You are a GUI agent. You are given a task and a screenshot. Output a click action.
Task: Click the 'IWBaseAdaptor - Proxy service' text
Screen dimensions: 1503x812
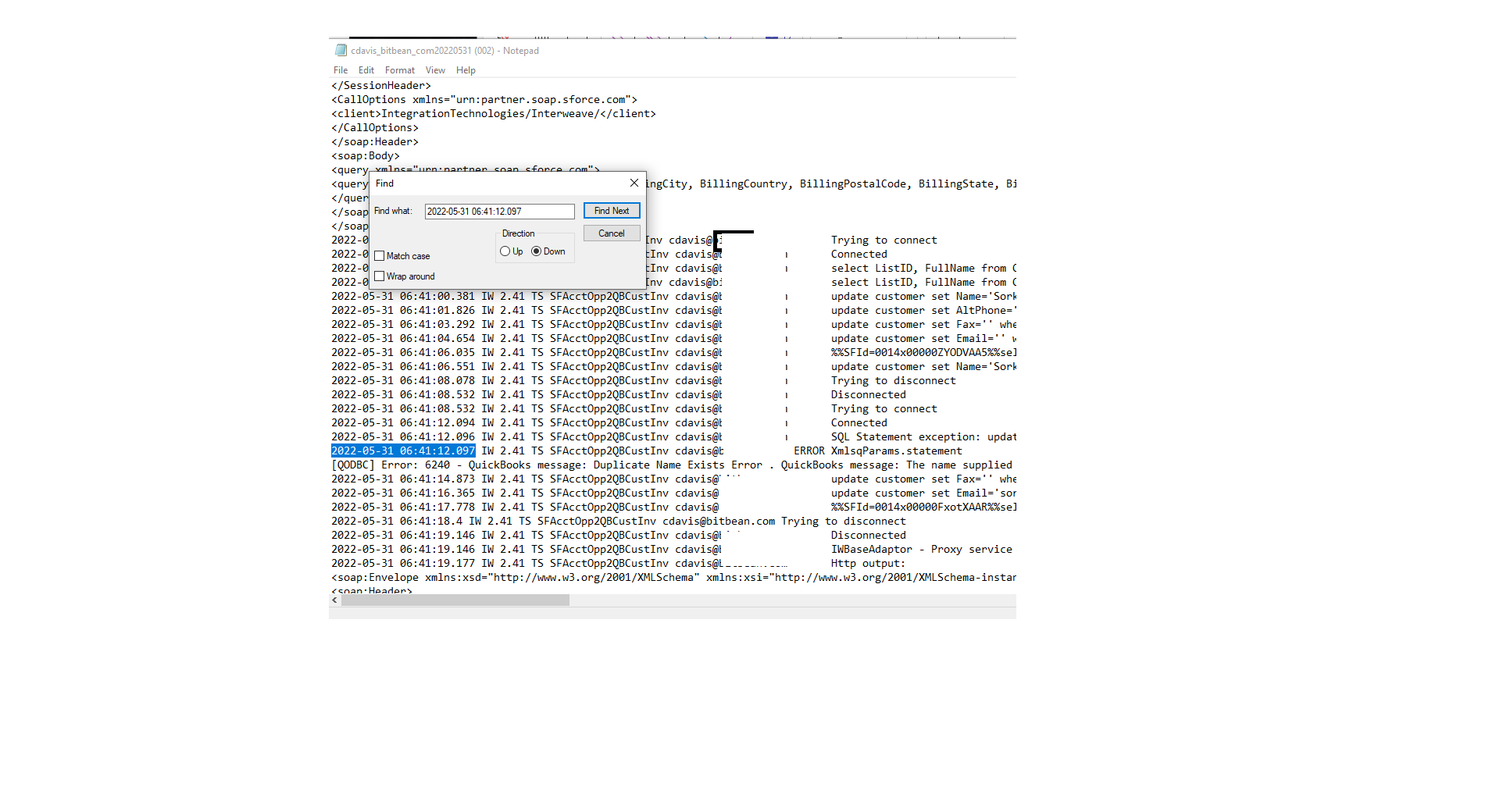(x=922, y=550)
